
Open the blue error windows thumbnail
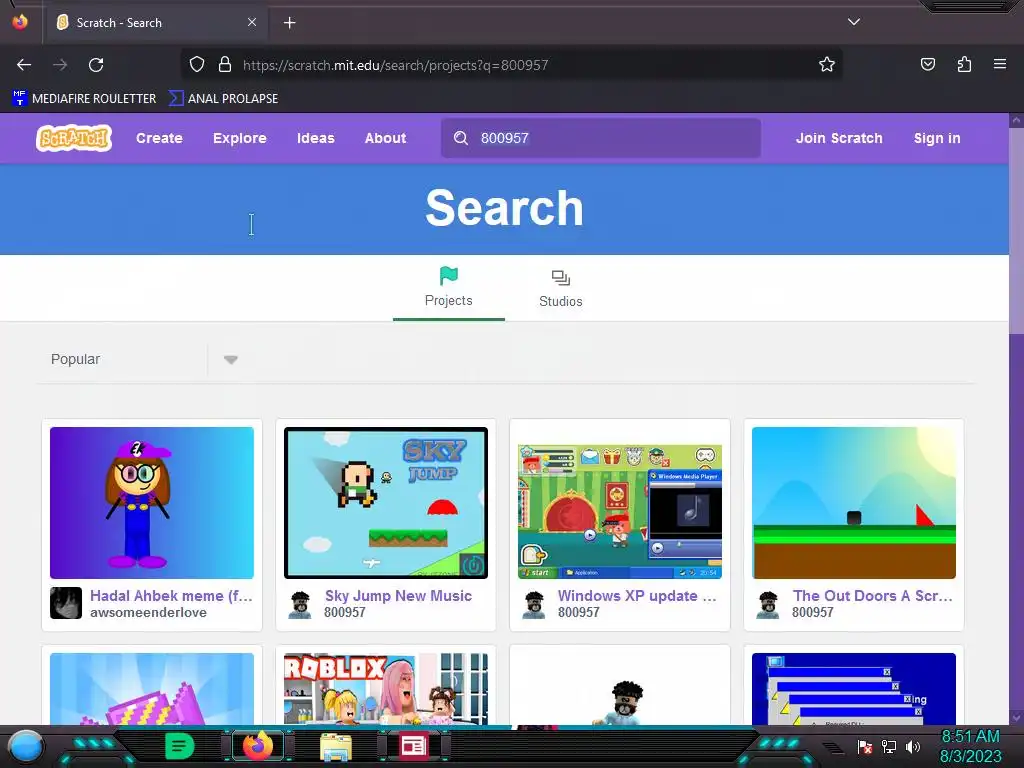(x=854, y=689)
